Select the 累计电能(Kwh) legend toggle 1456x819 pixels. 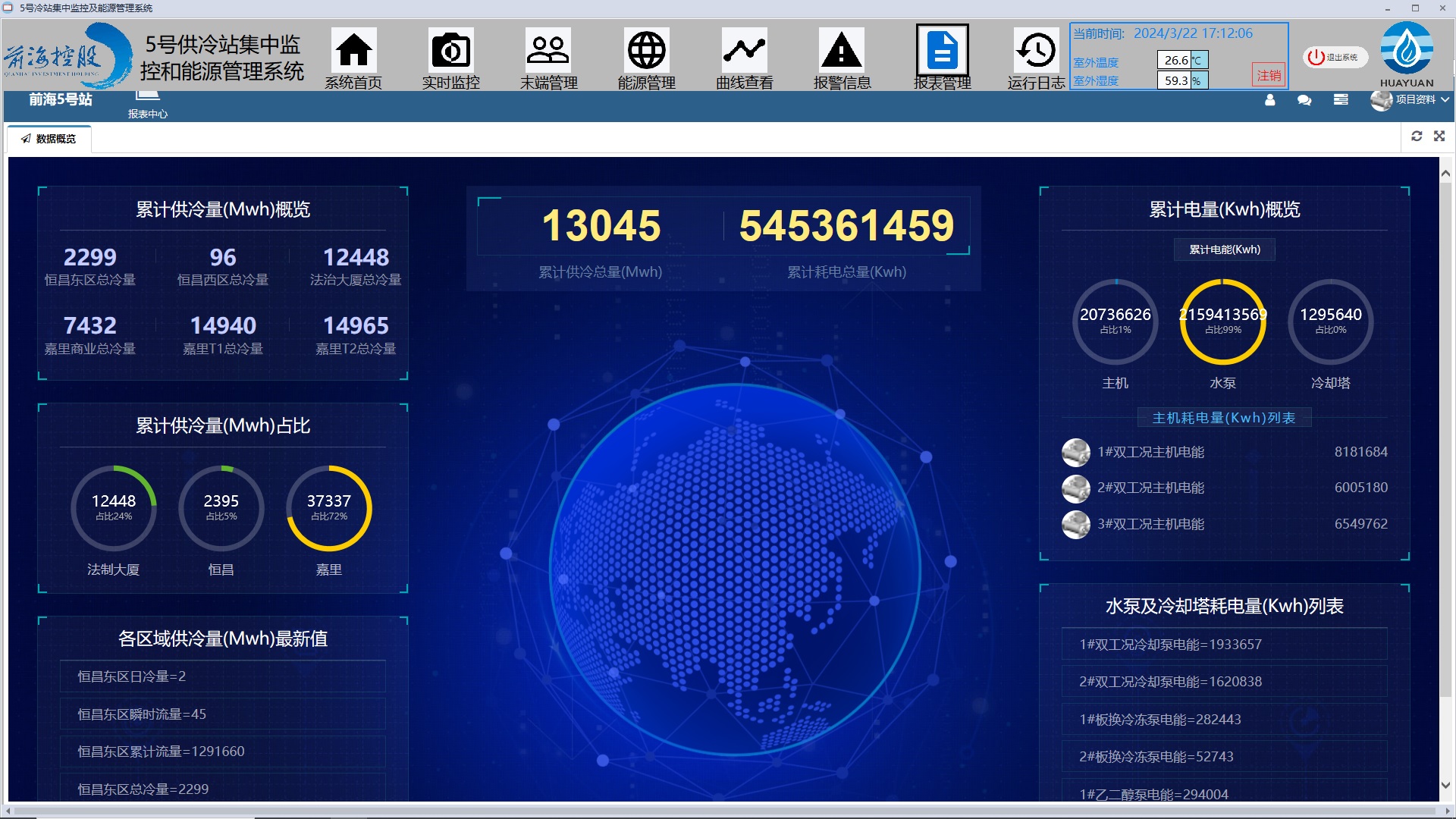[1224, 249]
